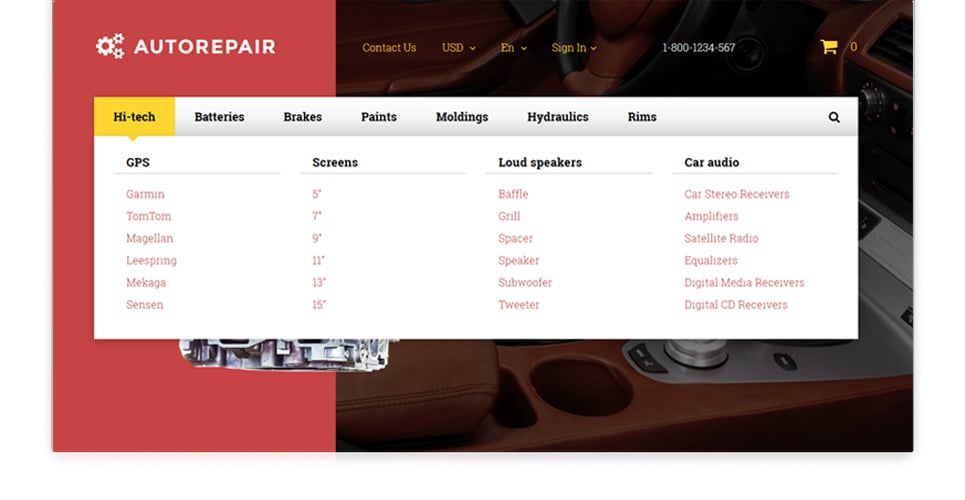Click the gears logo icon
This screenshot has width=965, height=500.
(110, 47)
